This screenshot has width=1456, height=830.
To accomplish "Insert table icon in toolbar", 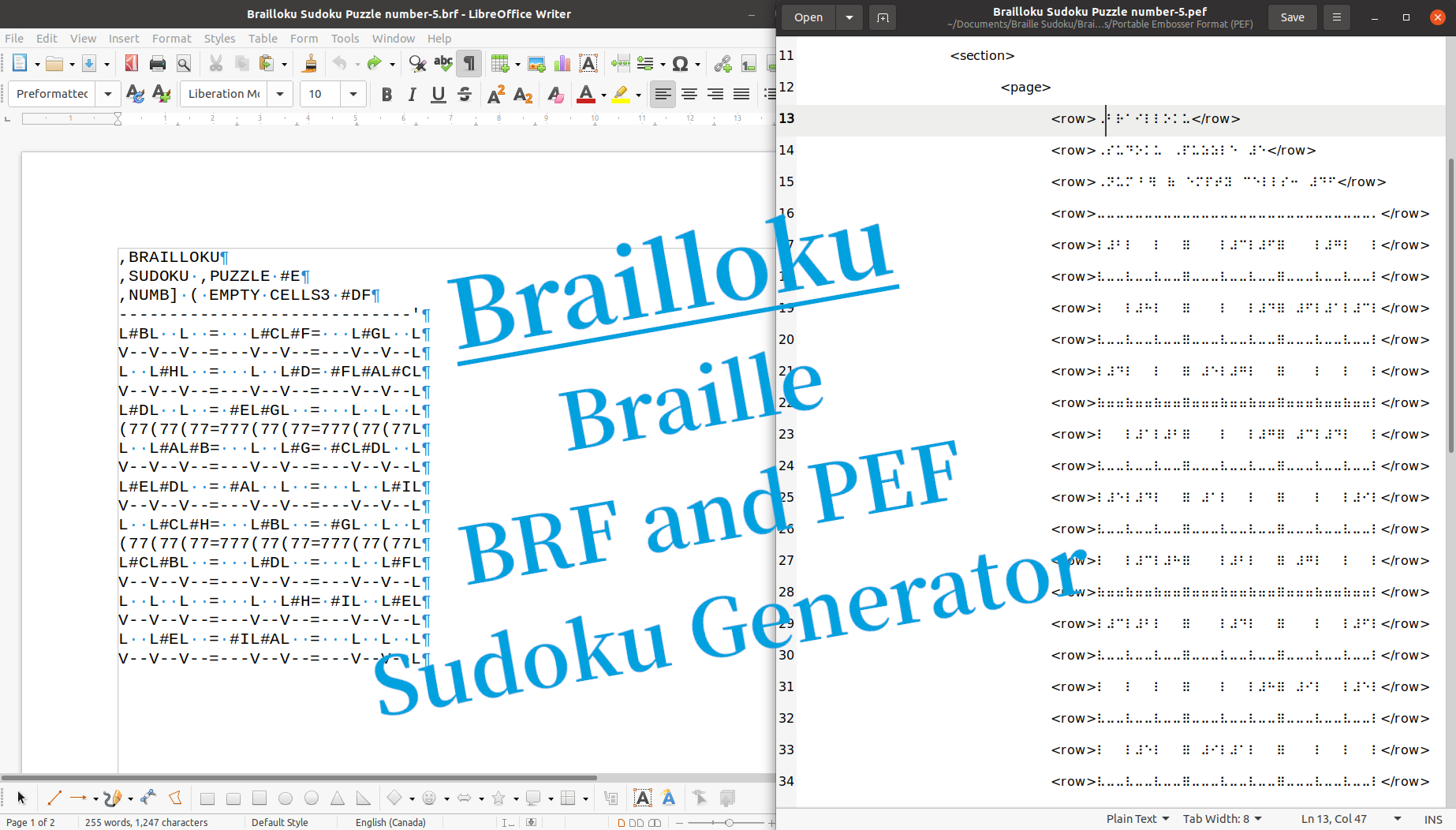I will click(499, 64).
